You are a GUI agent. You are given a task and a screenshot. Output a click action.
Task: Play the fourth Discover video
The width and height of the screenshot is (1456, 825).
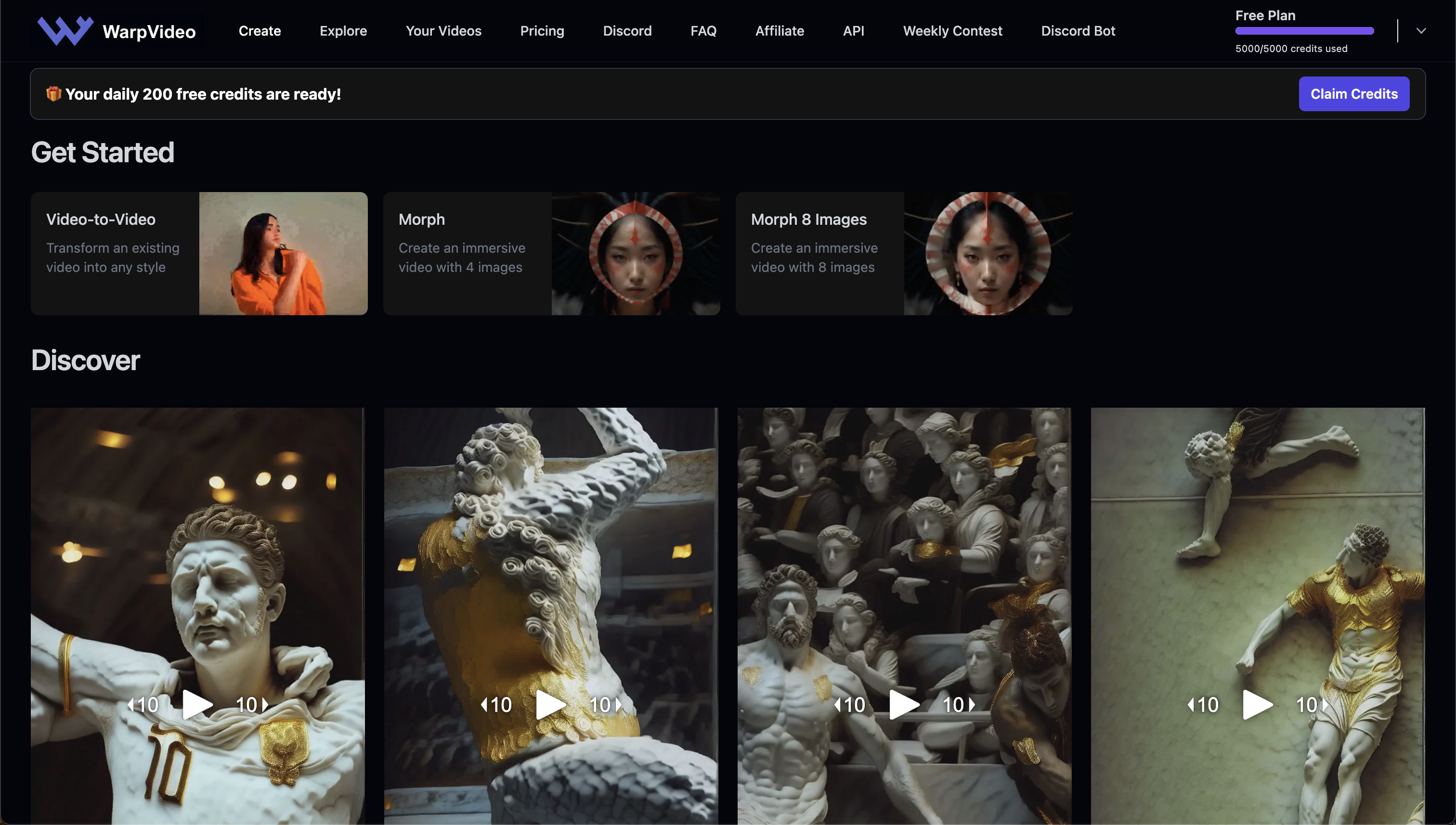[x=1257, y=704]
